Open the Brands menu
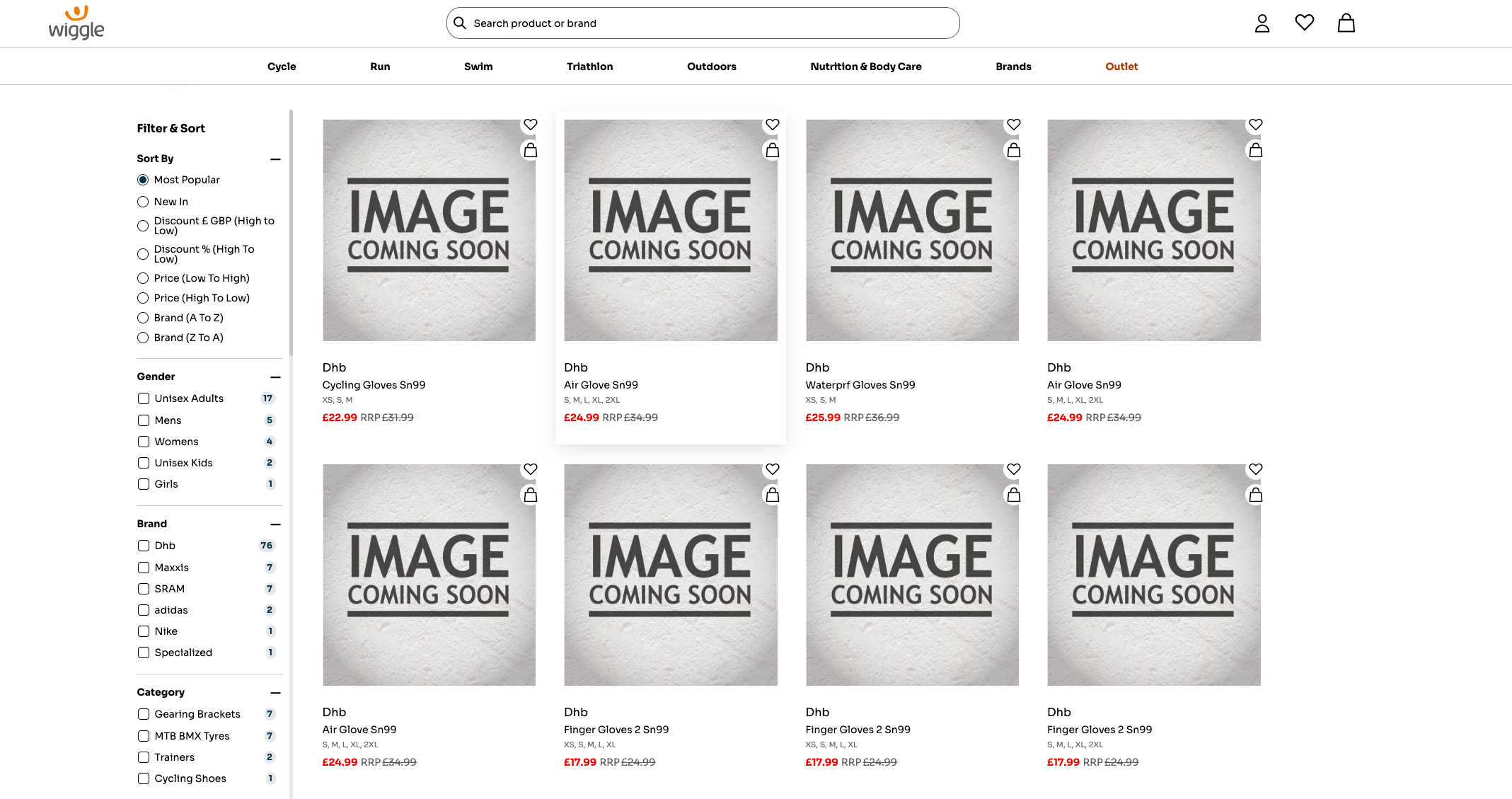 coord(1013,67)
